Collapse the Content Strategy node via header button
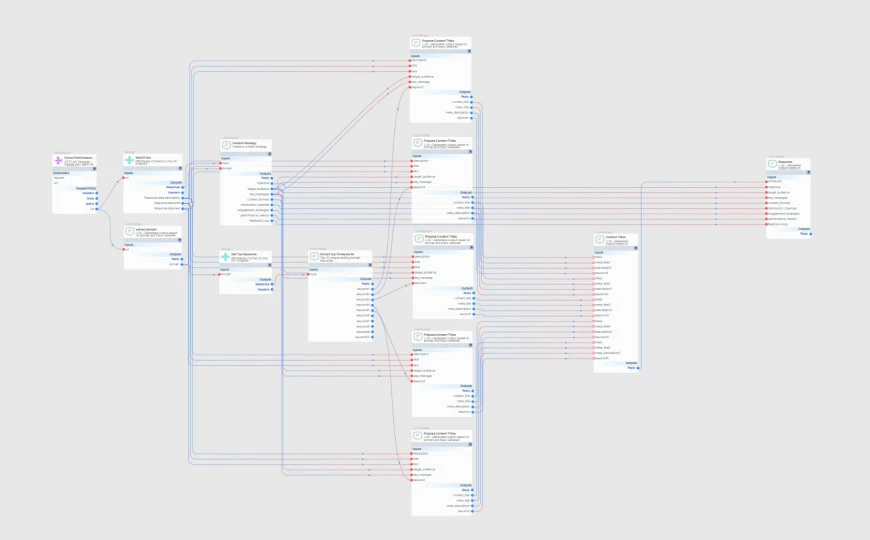Image resolution: width=870 pixels, height=540 pixels. 270,154
